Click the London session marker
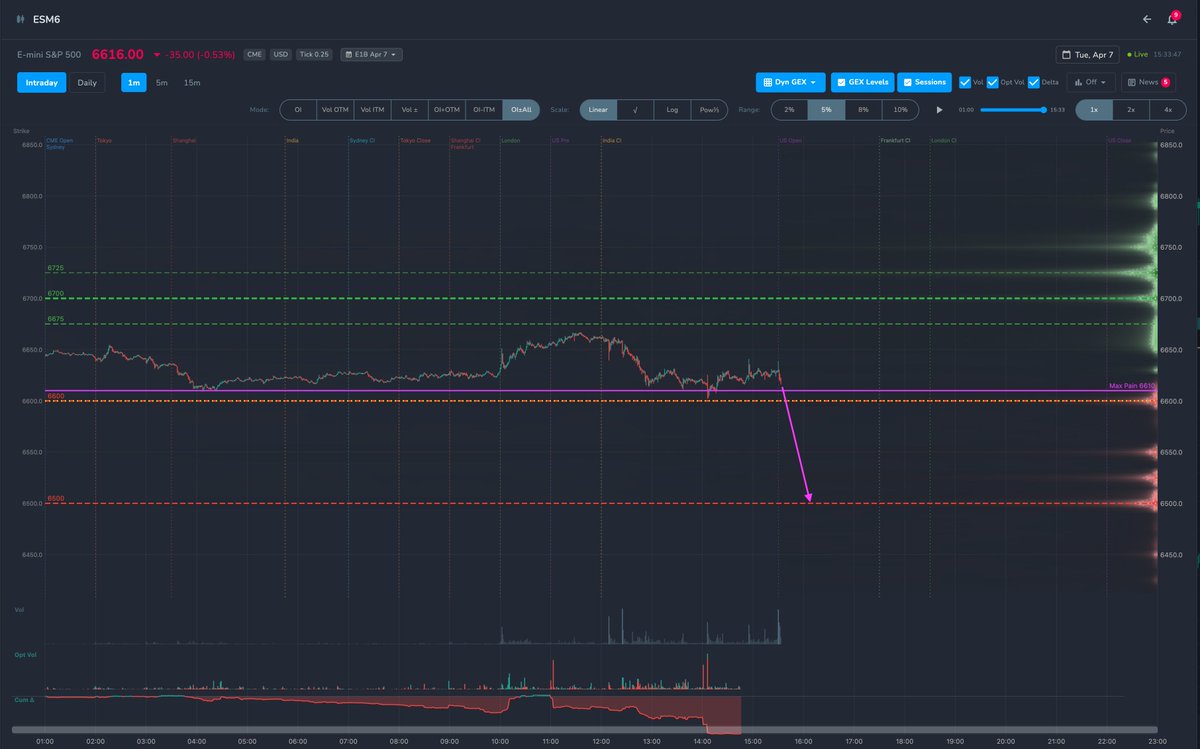This screenshot has width=1200, height=749. click(x=510, y=141)
